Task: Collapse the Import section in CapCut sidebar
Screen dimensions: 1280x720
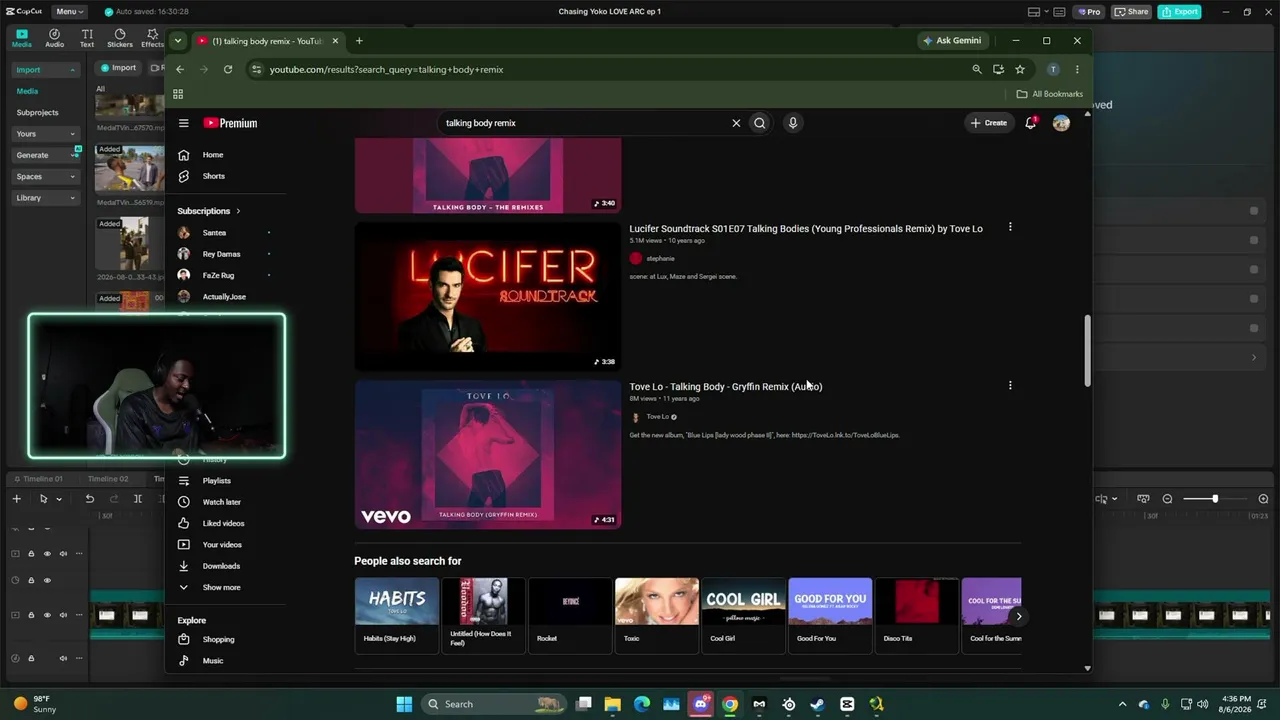Action: coord(45,70)
